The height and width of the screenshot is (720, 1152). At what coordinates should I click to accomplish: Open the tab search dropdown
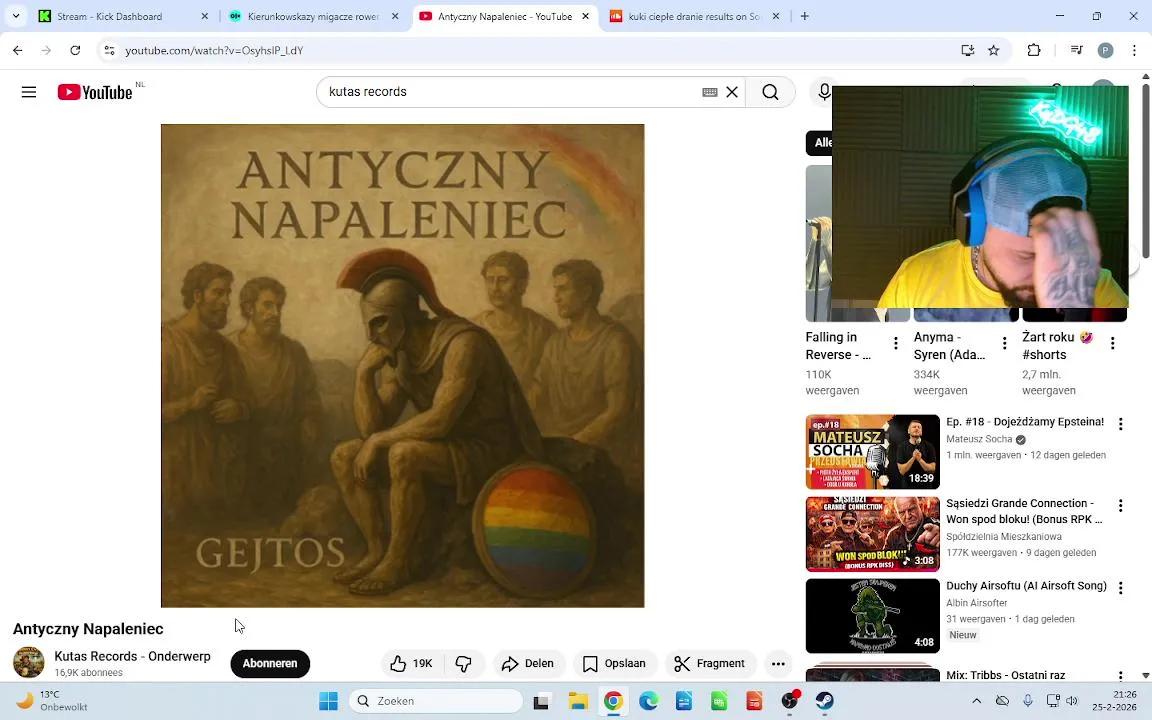click(x=15, y=15)
